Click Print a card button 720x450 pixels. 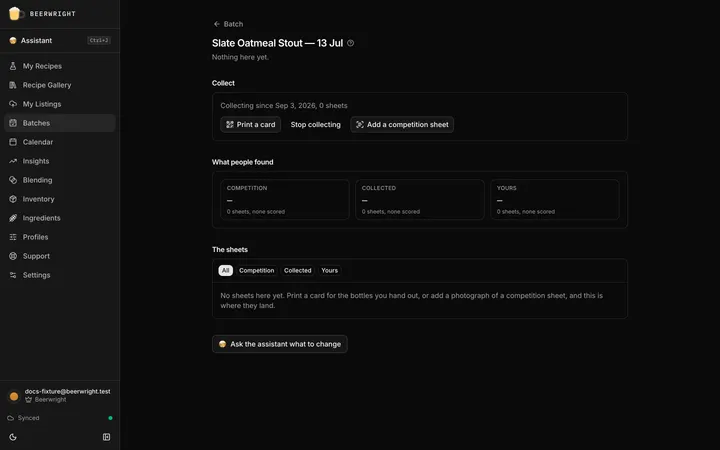(x=250, y=124)
